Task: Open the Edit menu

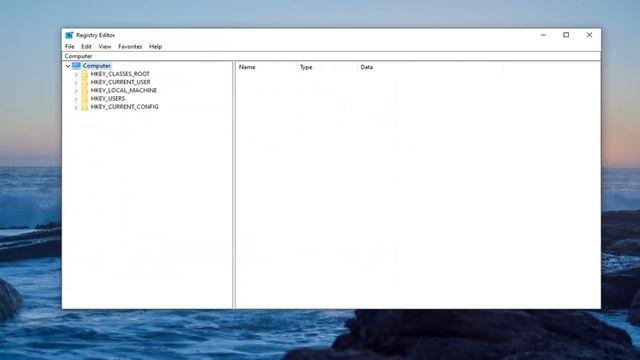Action: (86, 47)
